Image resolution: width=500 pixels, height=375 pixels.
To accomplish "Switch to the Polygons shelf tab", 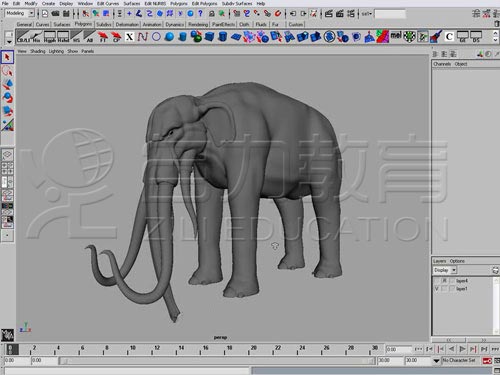I will (83, 24).
